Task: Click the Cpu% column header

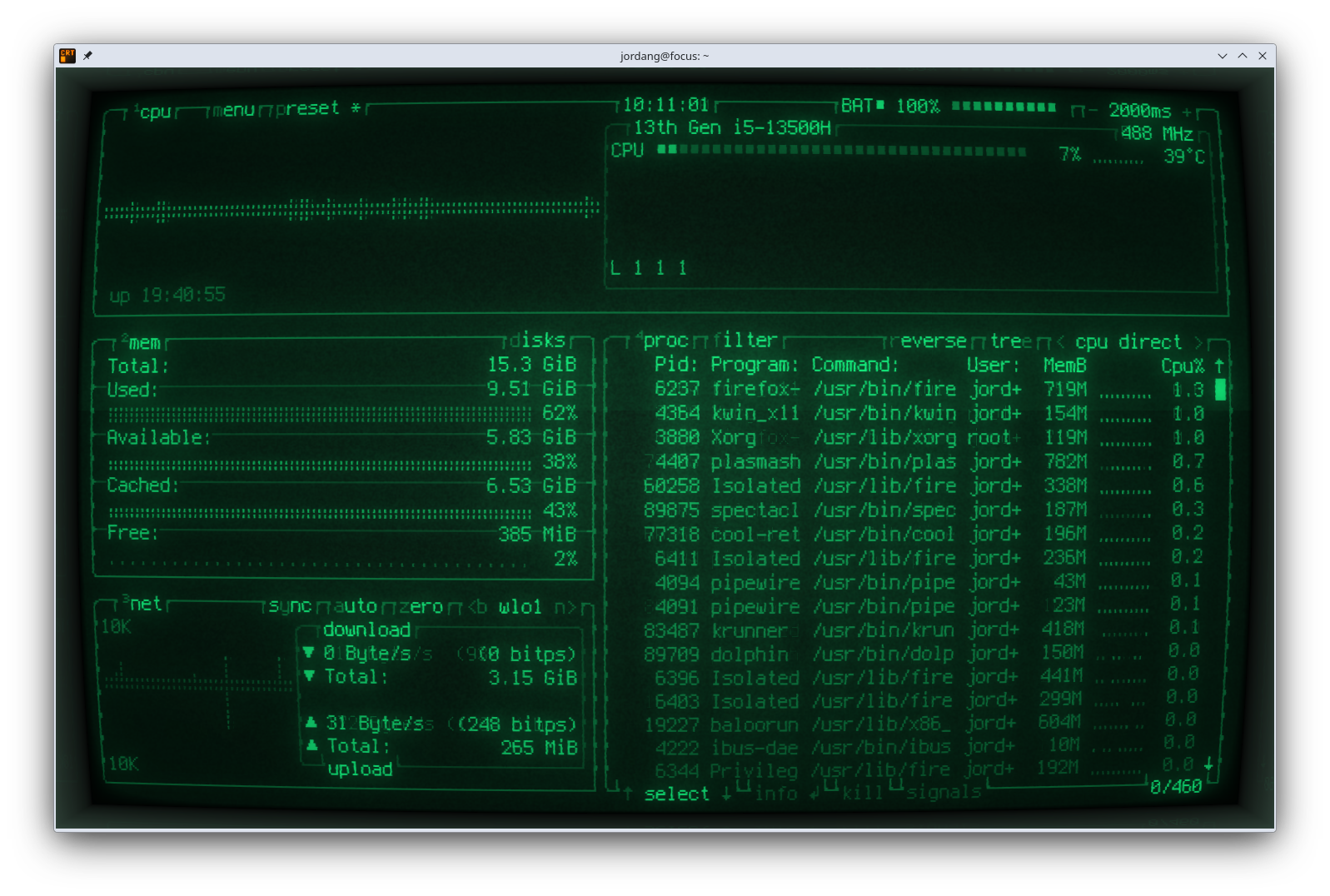Action: pyautogui.click(x=1183, y=366)
